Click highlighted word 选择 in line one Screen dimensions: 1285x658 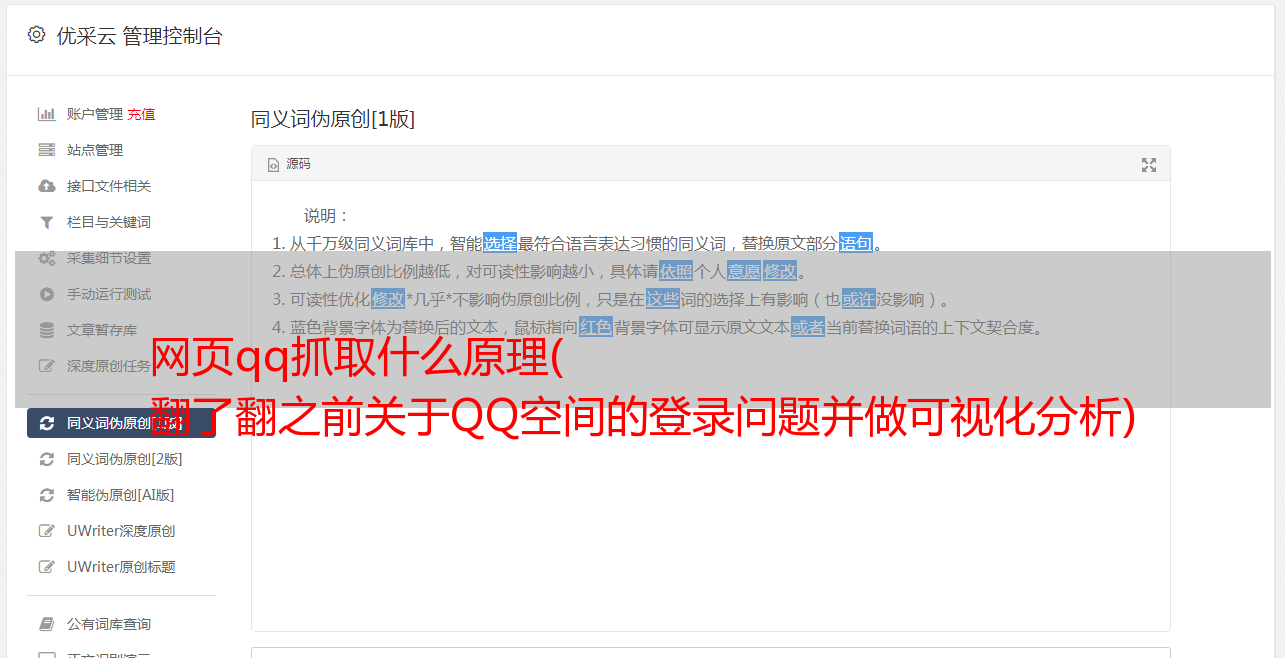coord(500,243)
